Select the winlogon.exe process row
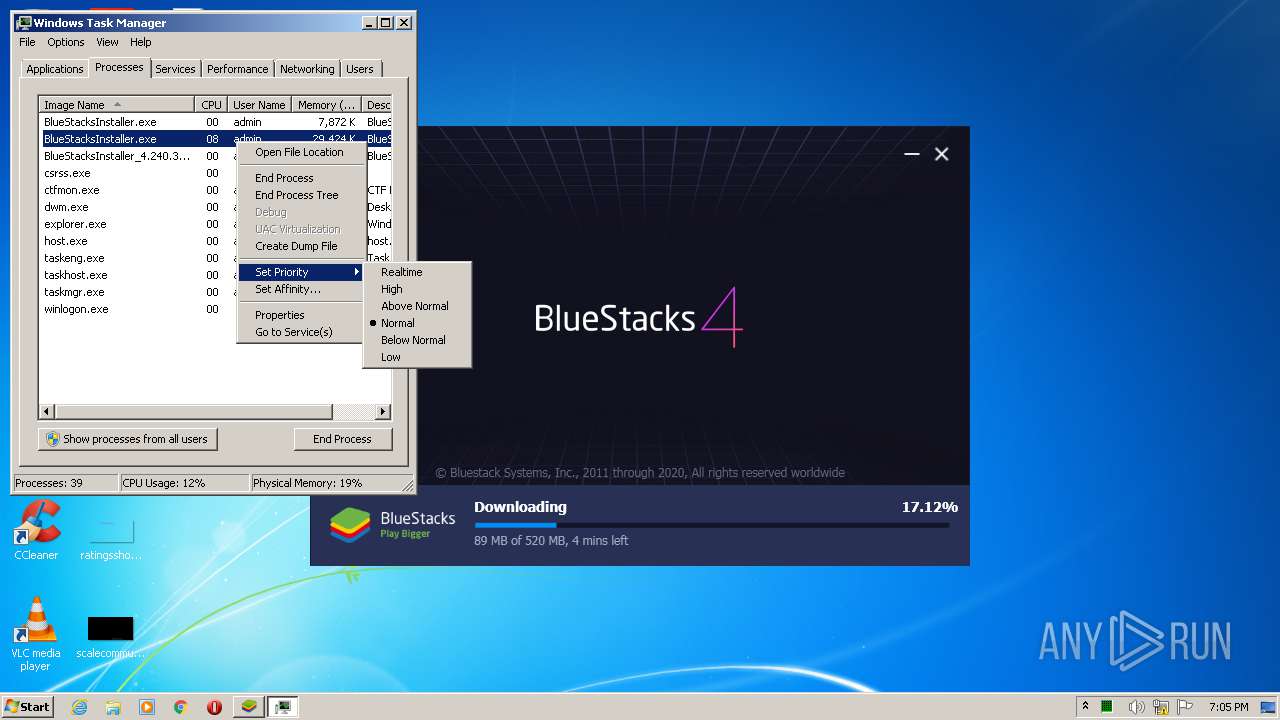 point(138,309)
